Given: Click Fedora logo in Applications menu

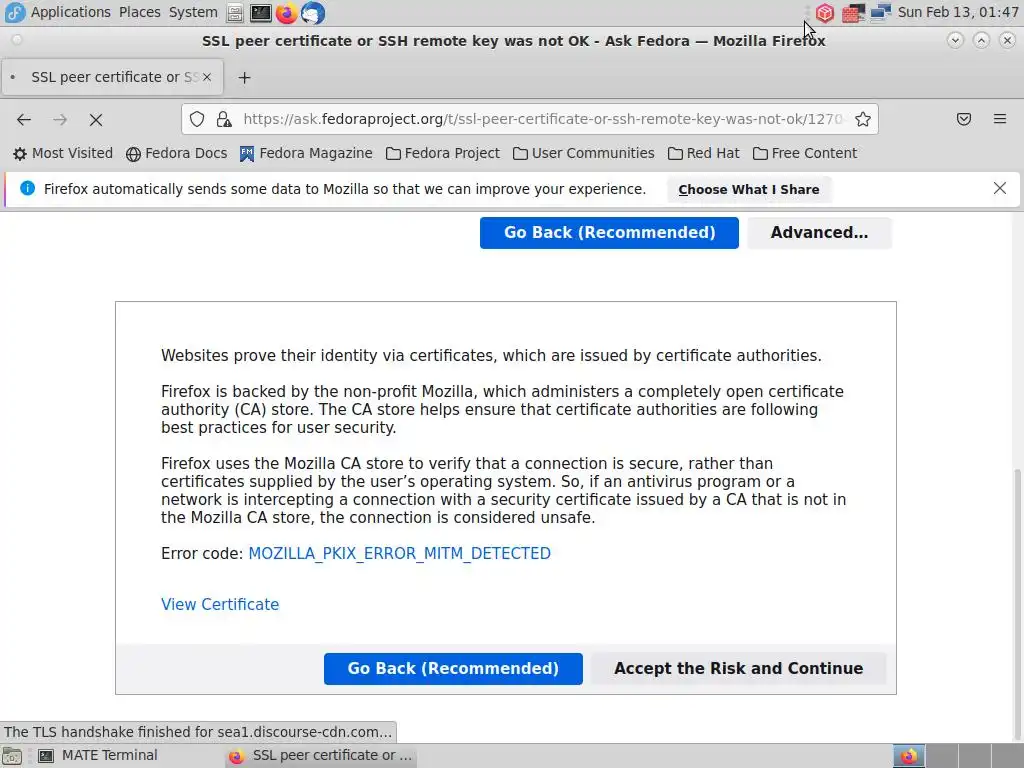Looking at the screenshot, I should [x=14, y=12].
